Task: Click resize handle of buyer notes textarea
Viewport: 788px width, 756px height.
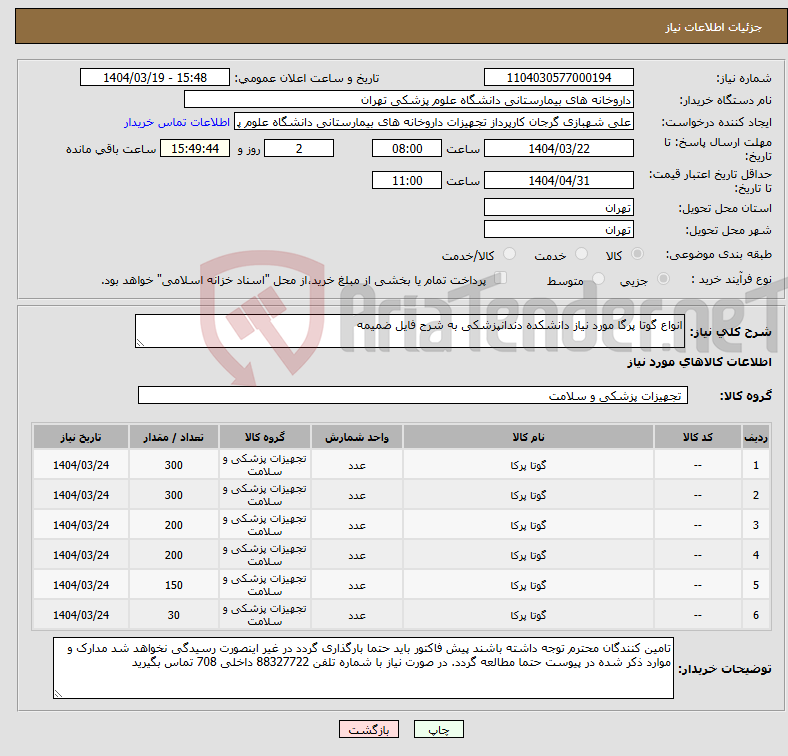Action: pyautogui.click(x=58, y=694)
